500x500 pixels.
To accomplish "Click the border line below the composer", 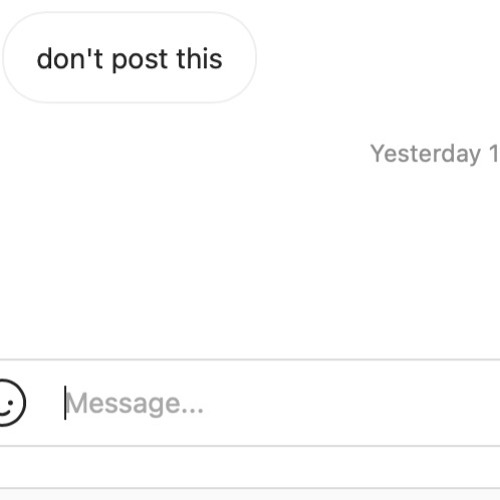I will (250, 446).
